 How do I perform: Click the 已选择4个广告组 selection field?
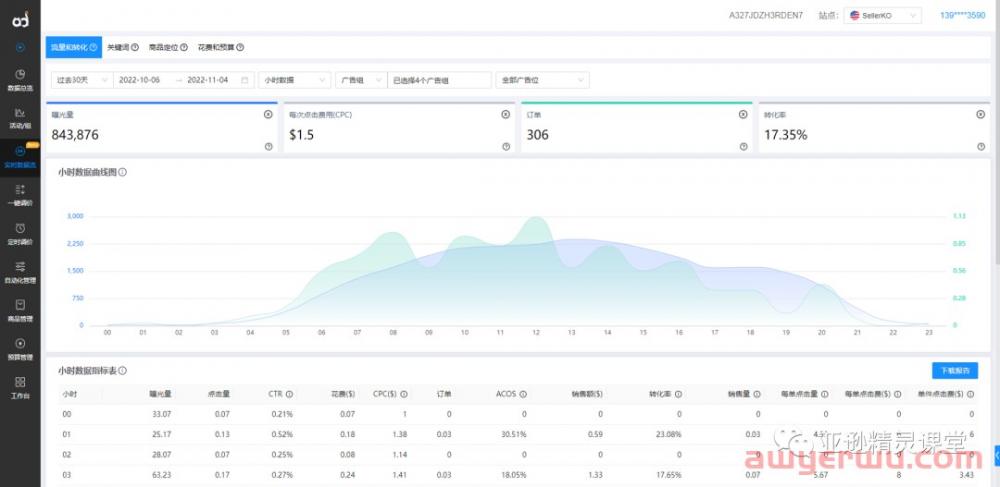point(439,80)
